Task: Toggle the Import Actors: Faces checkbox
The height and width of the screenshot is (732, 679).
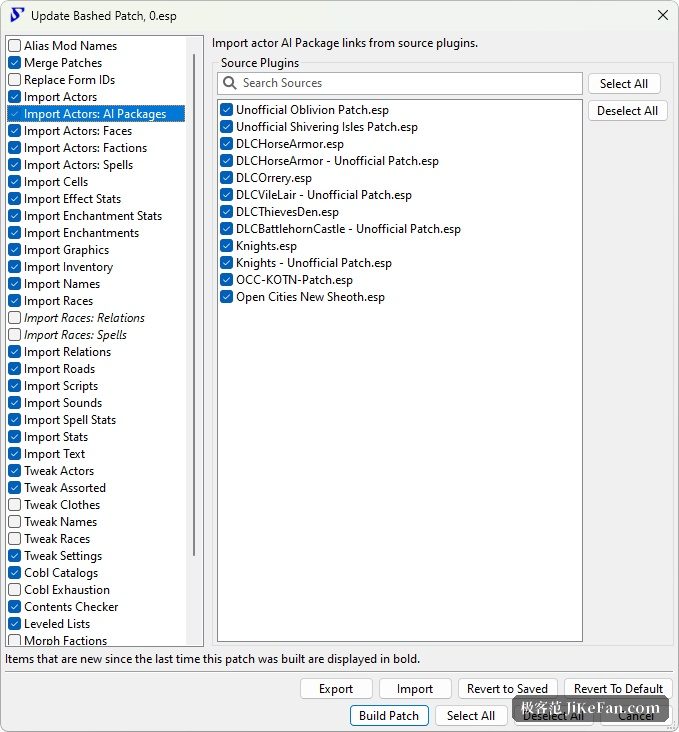Action: (x=15, y=131)
